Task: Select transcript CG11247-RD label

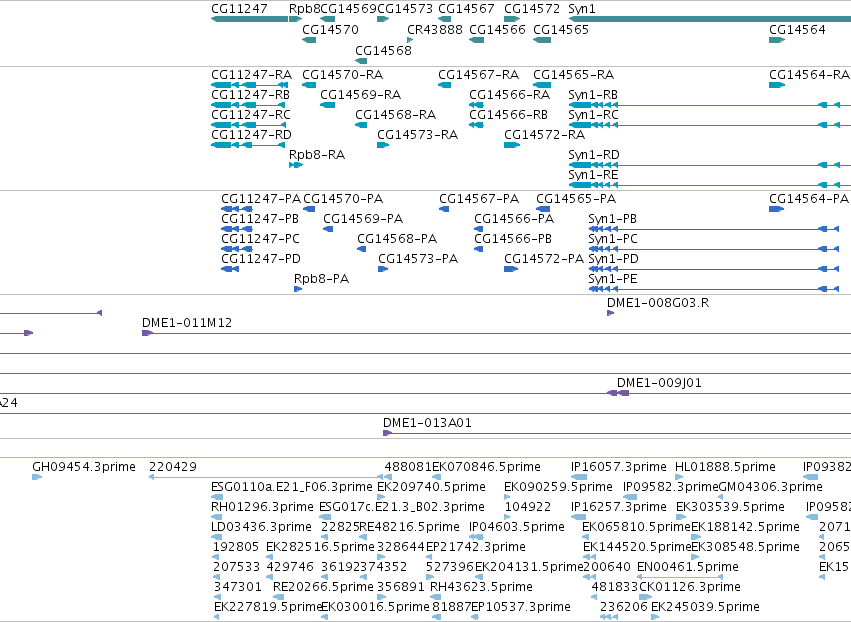Action: [x=251, y=135]
